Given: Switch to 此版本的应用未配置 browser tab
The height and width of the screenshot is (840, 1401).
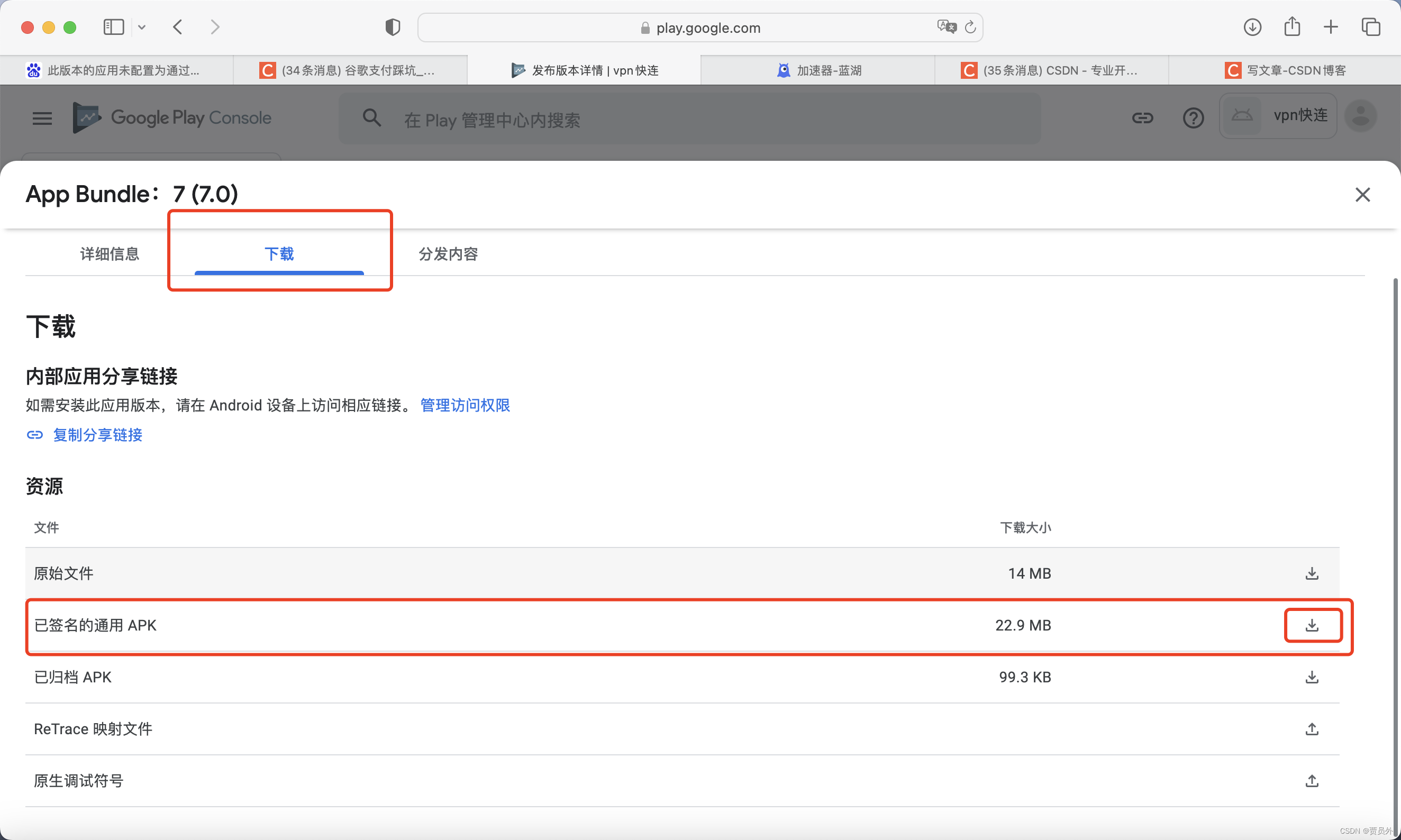Looking at the screenshot, I should click(x=116, y=70).
